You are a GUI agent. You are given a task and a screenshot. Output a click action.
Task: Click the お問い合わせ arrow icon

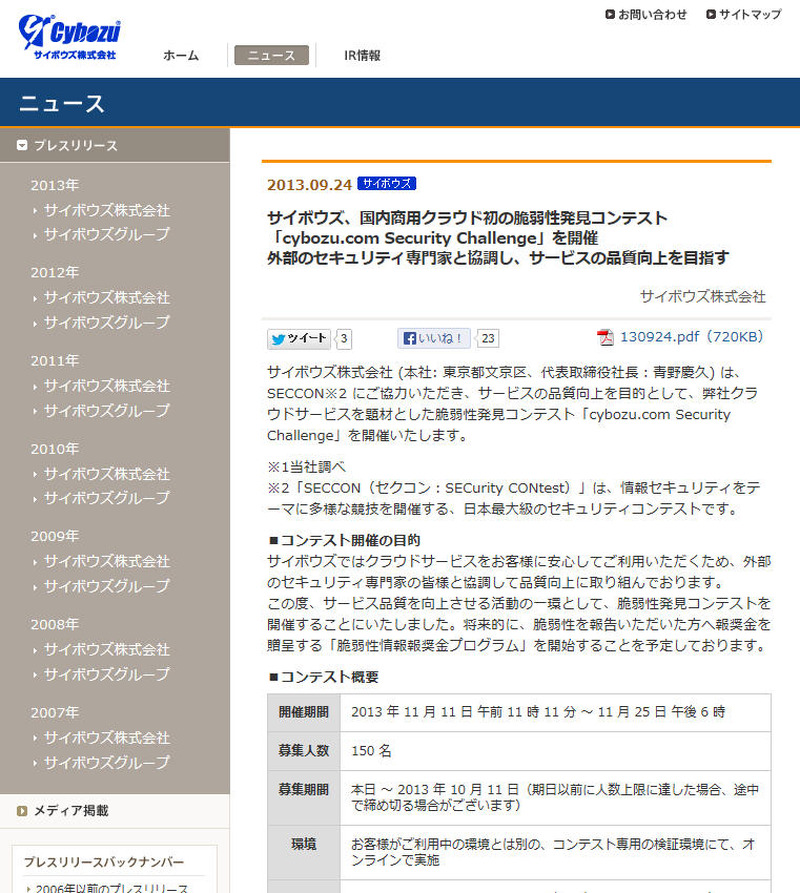(x=610, y=14)
